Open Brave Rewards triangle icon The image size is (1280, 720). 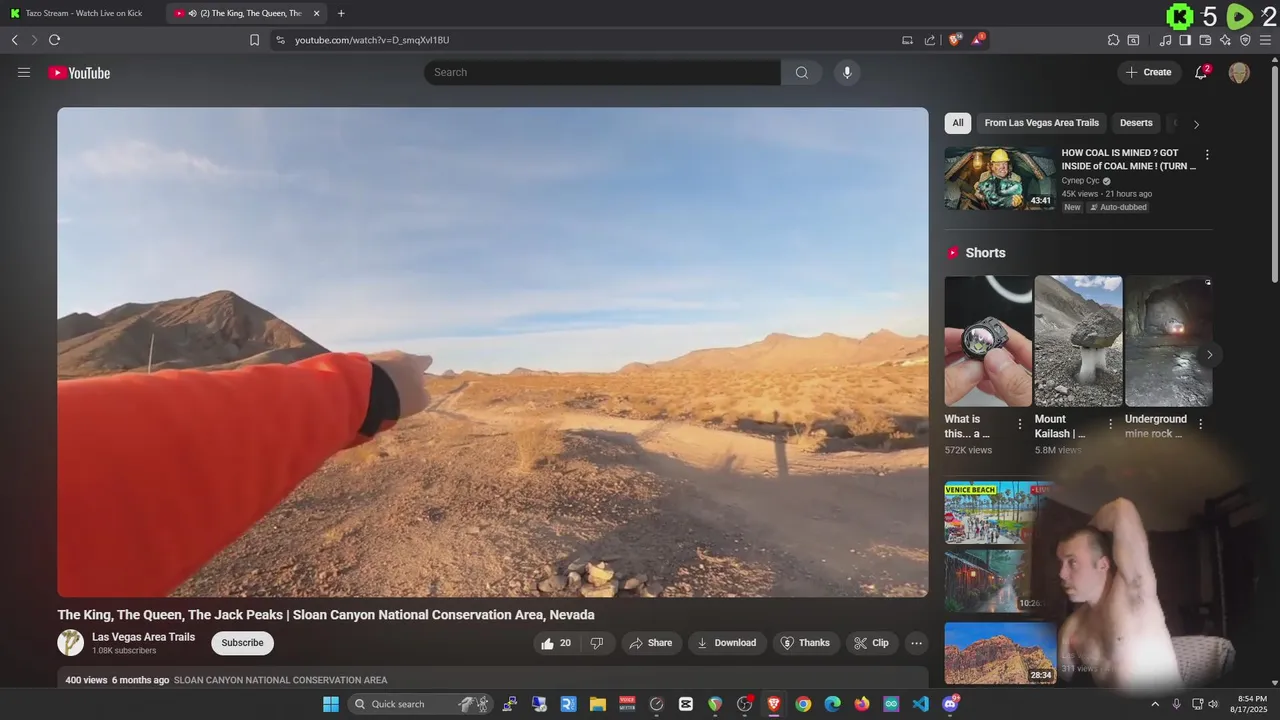978,39
